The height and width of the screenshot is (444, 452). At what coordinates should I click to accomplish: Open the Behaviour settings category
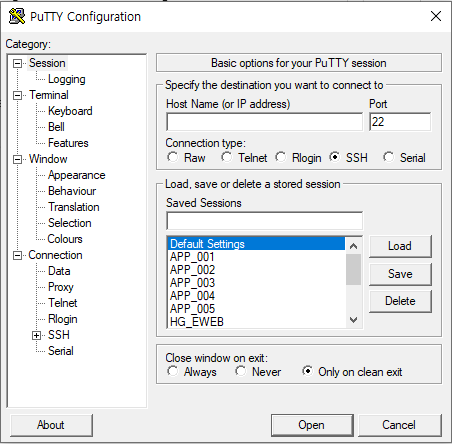[x=72, y=191]
